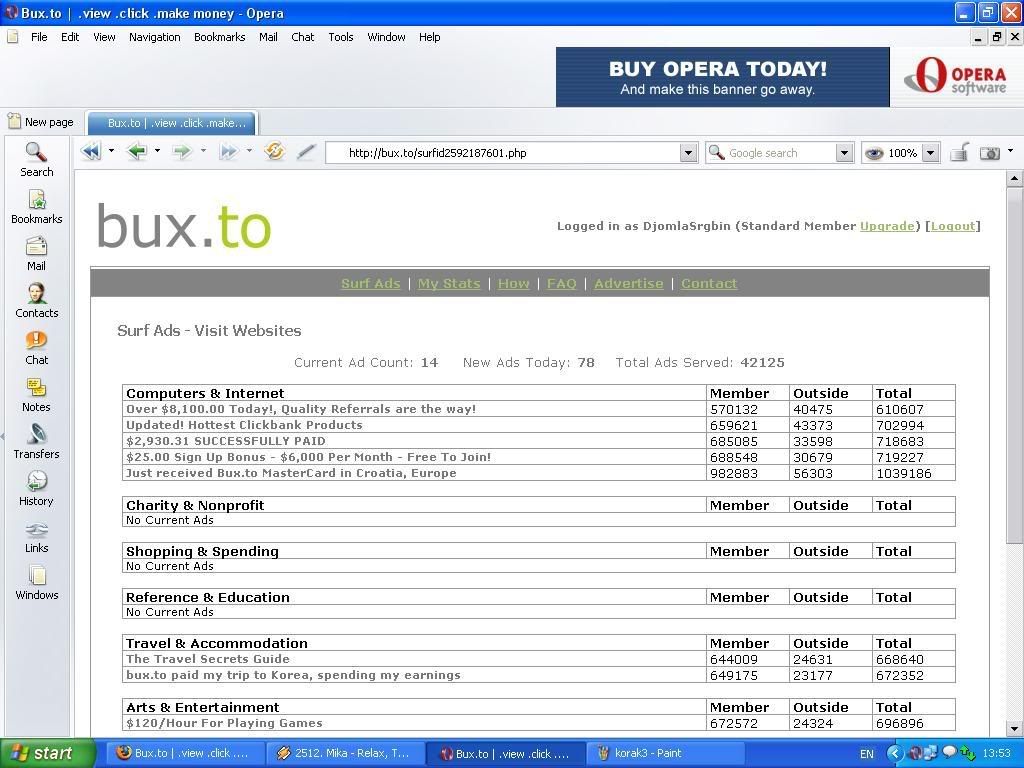This screenshot has width=1024, height=768.
Task: Open the FAQ link
Action: [x=562, y=283]
